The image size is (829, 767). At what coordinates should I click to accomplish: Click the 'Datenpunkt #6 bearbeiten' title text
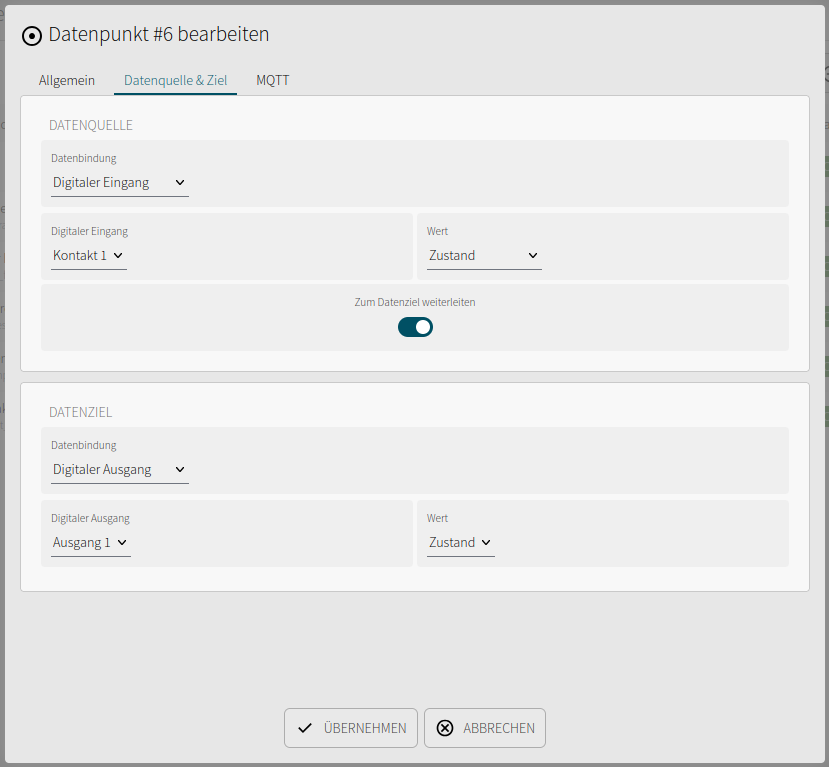[159, 34]
